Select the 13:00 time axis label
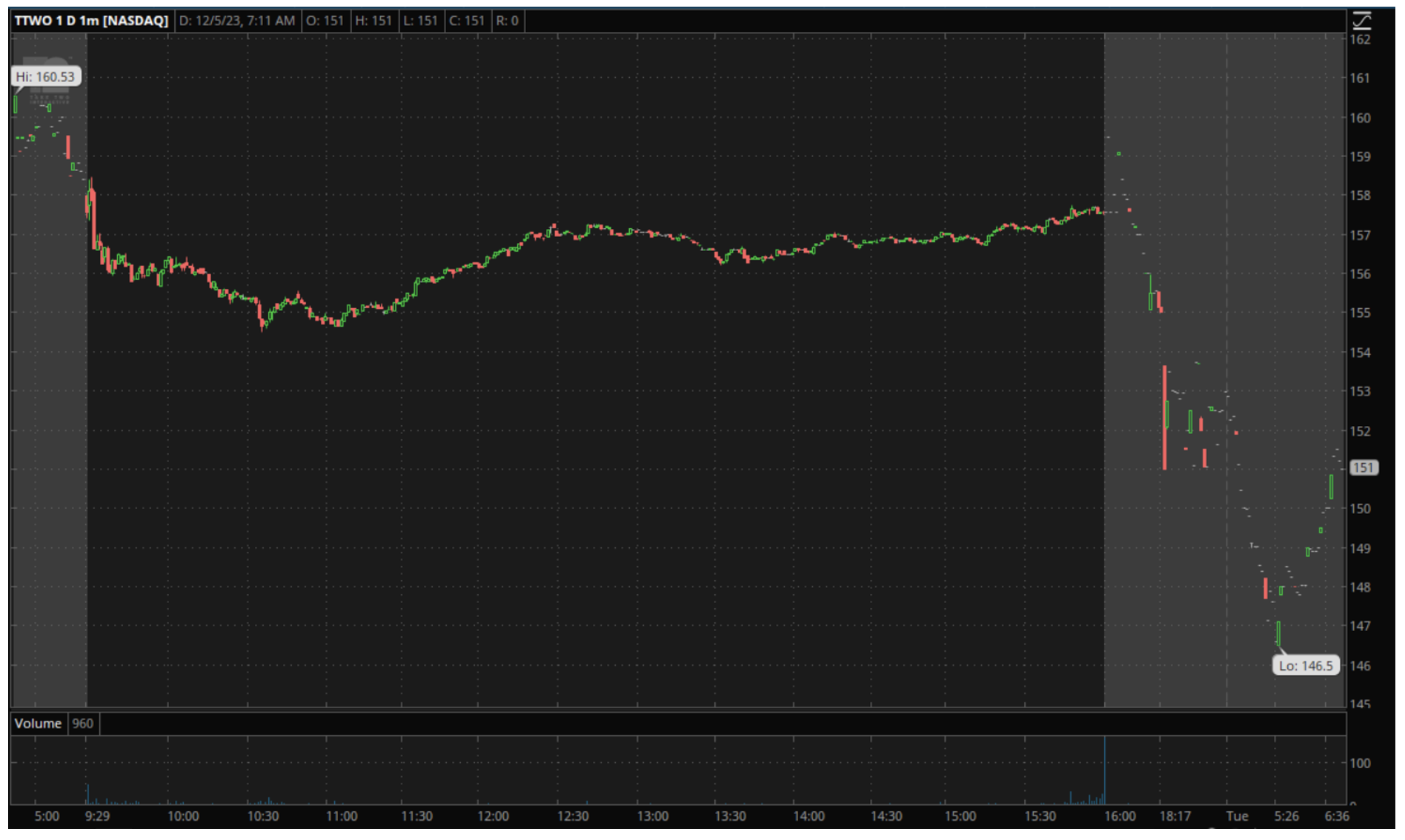 click(x=652, y=816)
